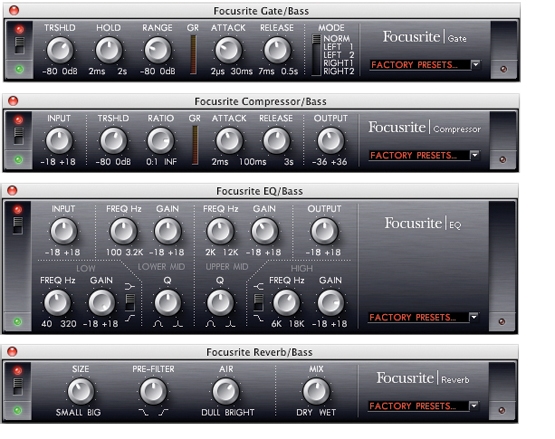Click the Compressor FACTORY PRESETS text field

(419, 155)
